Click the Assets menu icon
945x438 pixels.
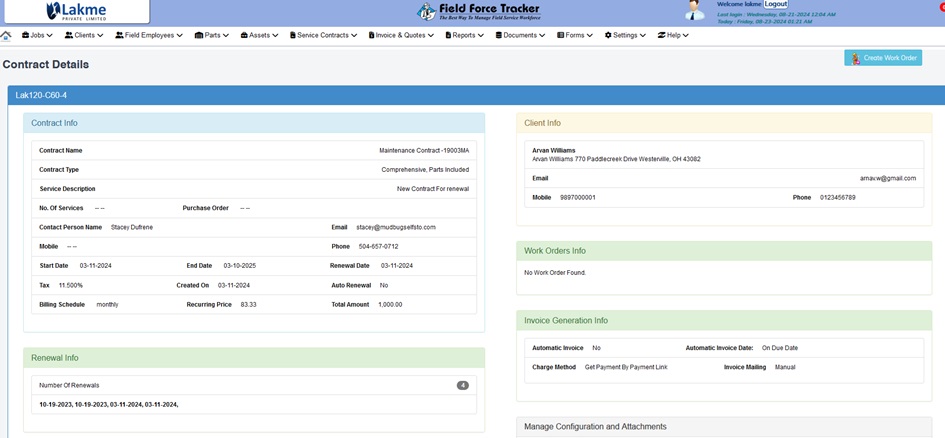click(243, 36)
